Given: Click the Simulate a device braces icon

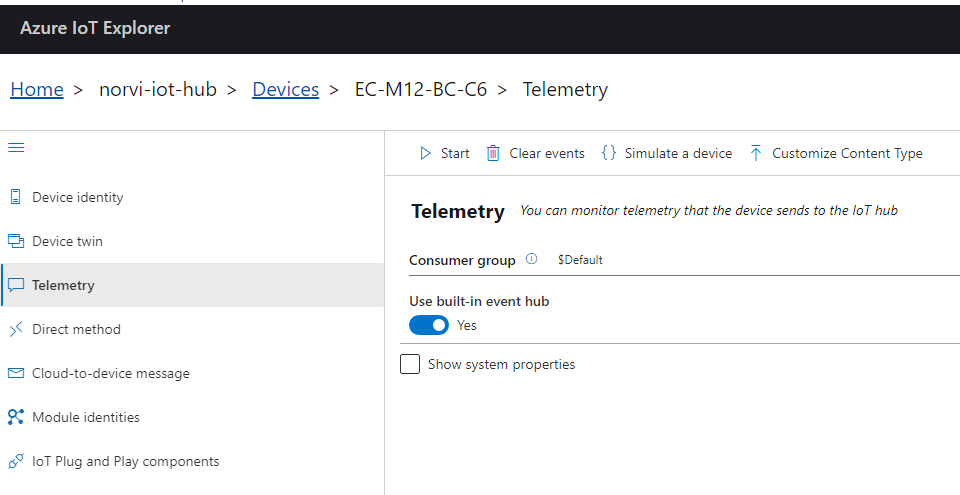Looking at the screenshot, I should tap(609, 153).
